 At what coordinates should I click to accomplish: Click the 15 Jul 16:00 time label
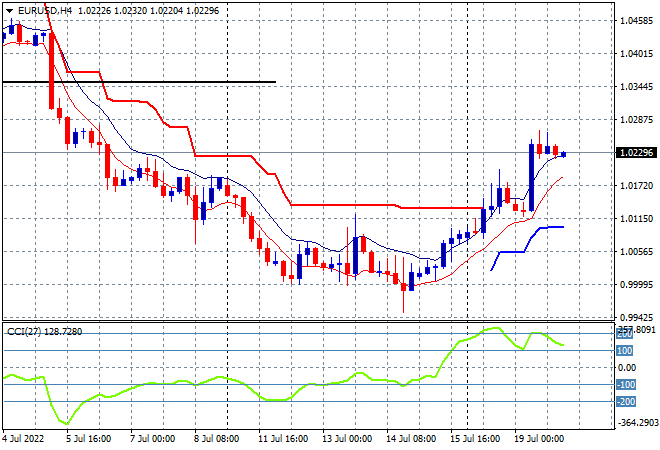(475, 439)
